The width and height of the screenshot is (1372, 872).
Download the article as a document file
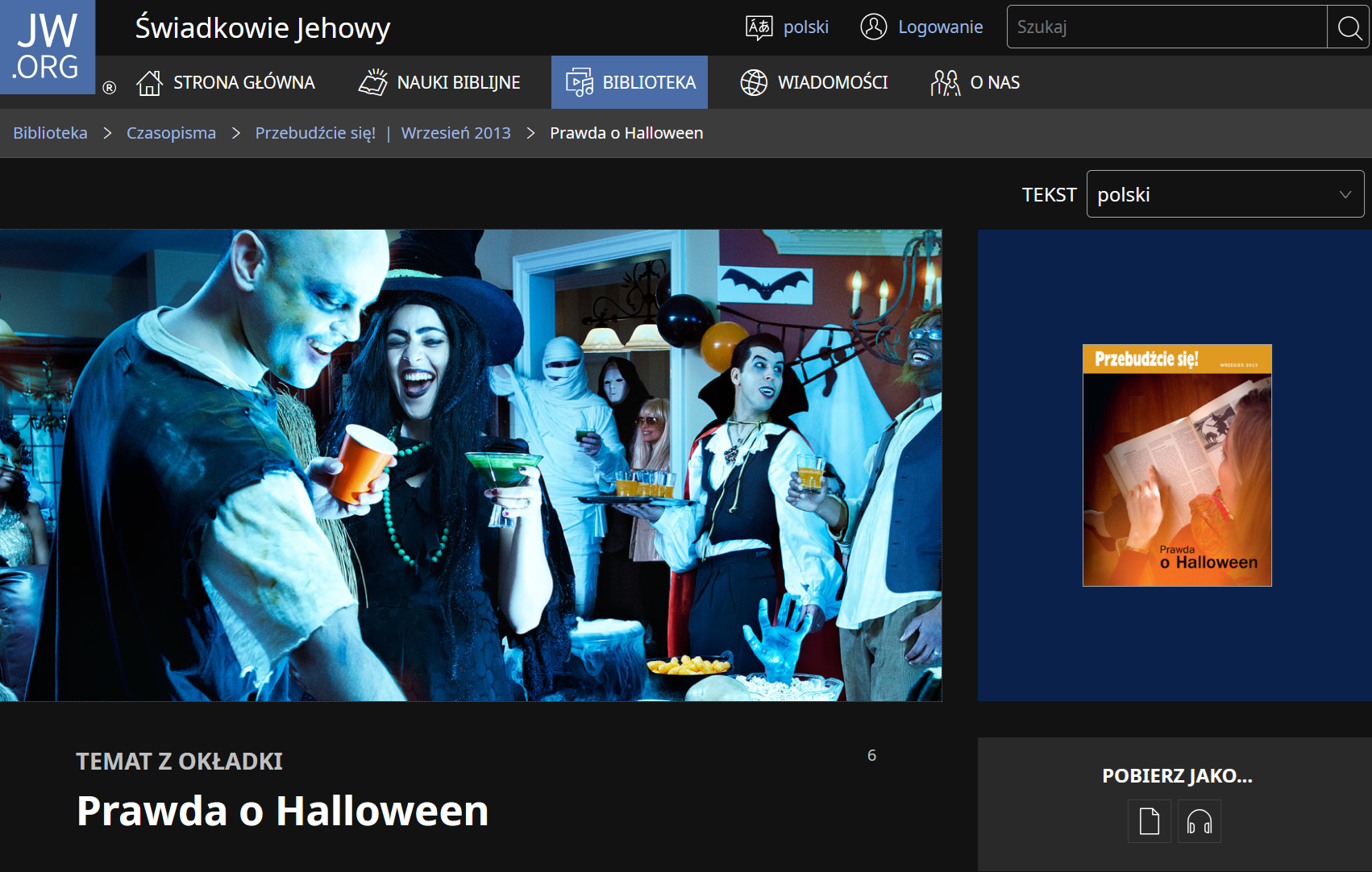click(1149, 821)
